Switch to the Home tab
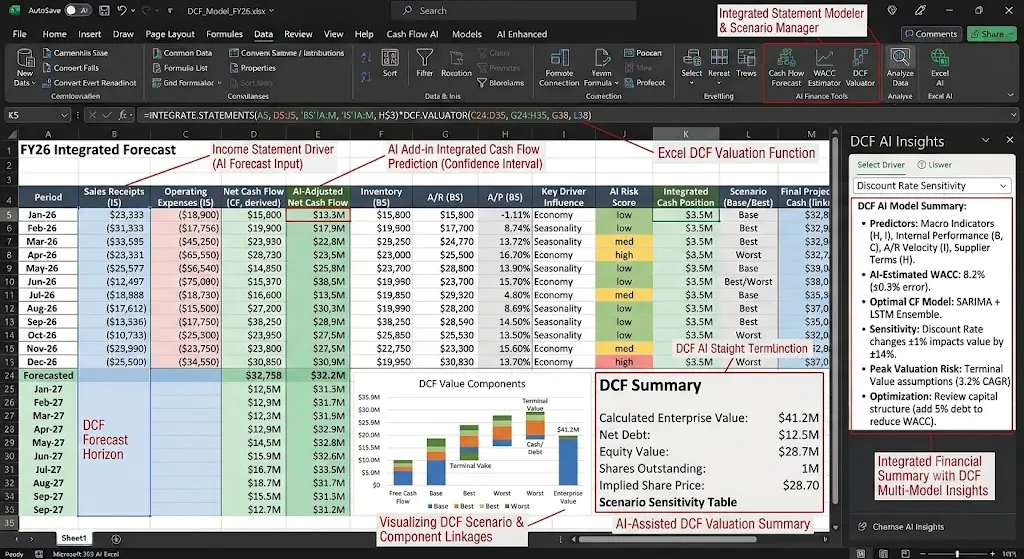The height and width of the screenshot is (559, 1024). click(54, 34)
